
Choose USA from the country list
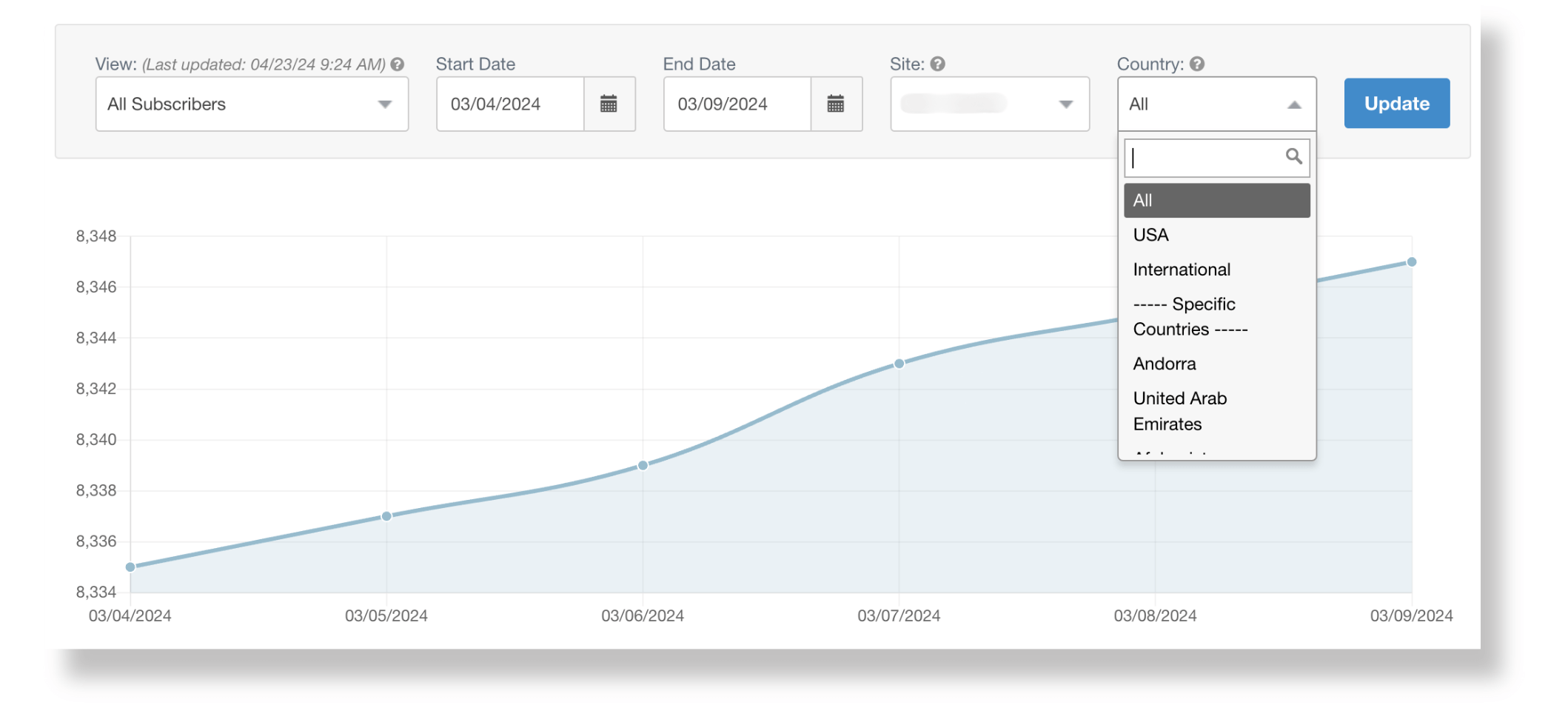click(x=1151, y=236)
